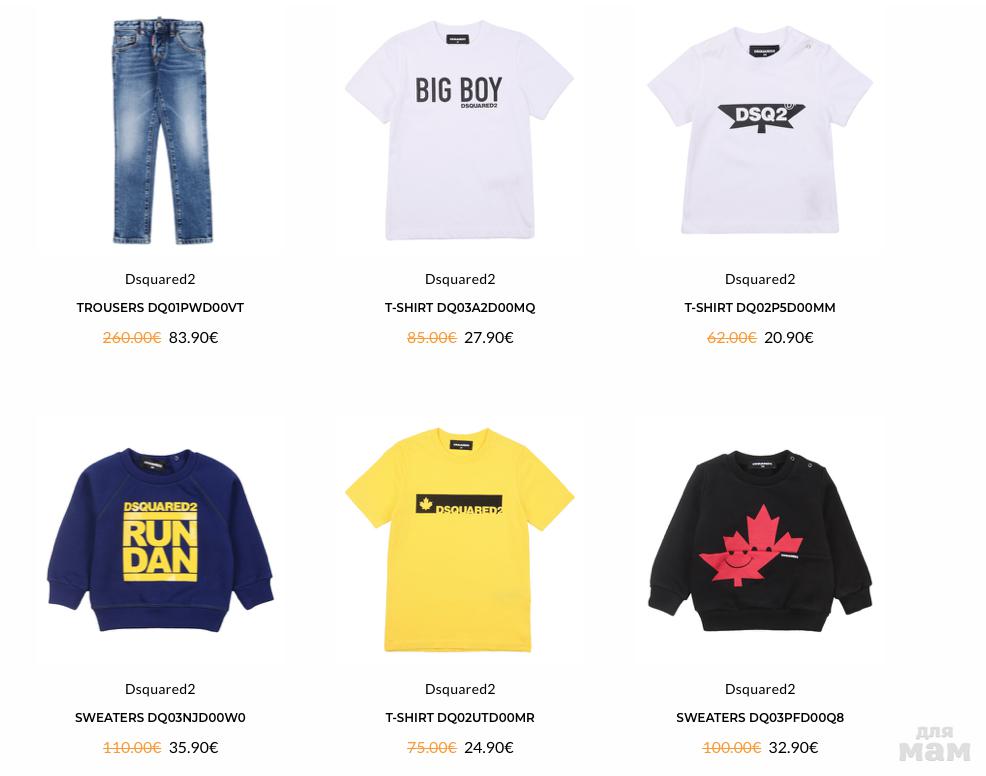Open the DSQ2 logo white t-shirt image
The width and height of the screenshot is (986, 776).
(760, 130)
